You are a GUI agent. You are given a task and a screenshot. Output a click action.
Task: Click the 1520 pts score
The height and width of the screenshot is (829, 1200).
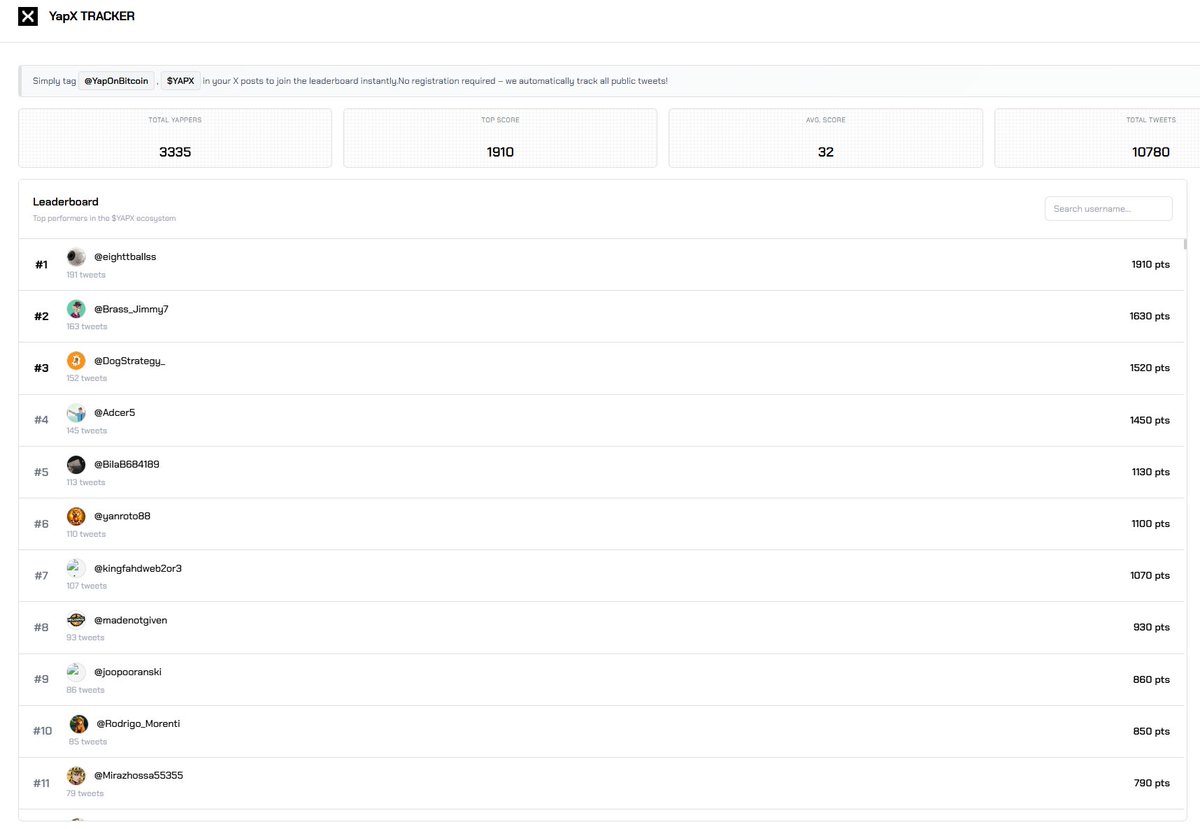[x=1150, y=368]
